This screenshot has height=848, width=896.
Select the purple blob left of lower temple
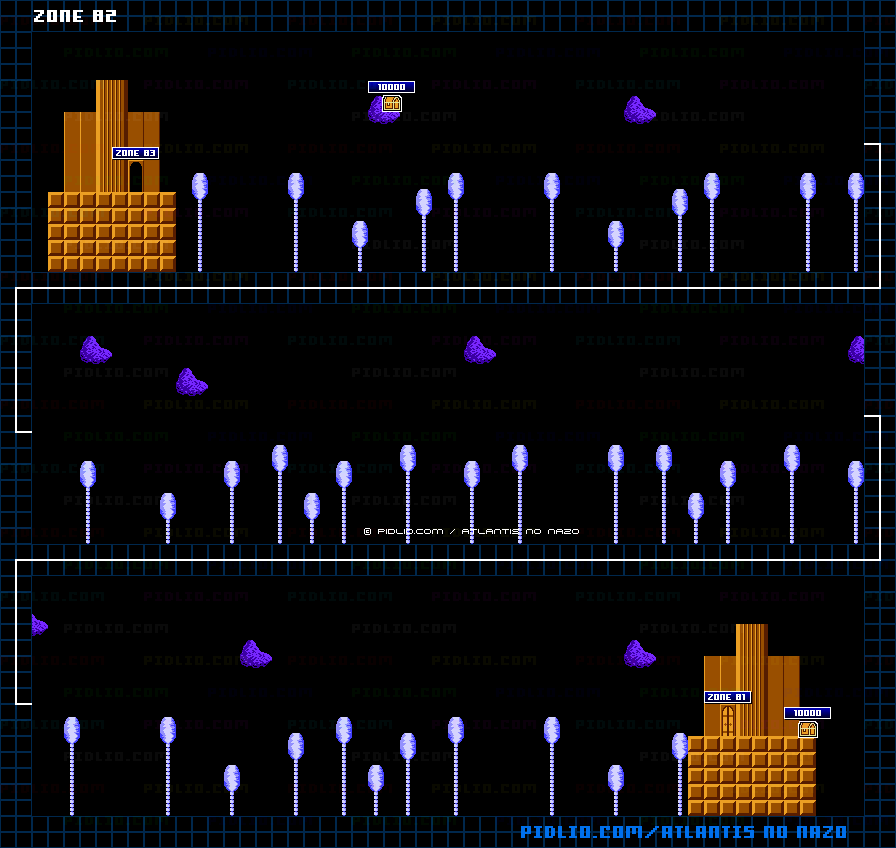(x=639, y=654)
